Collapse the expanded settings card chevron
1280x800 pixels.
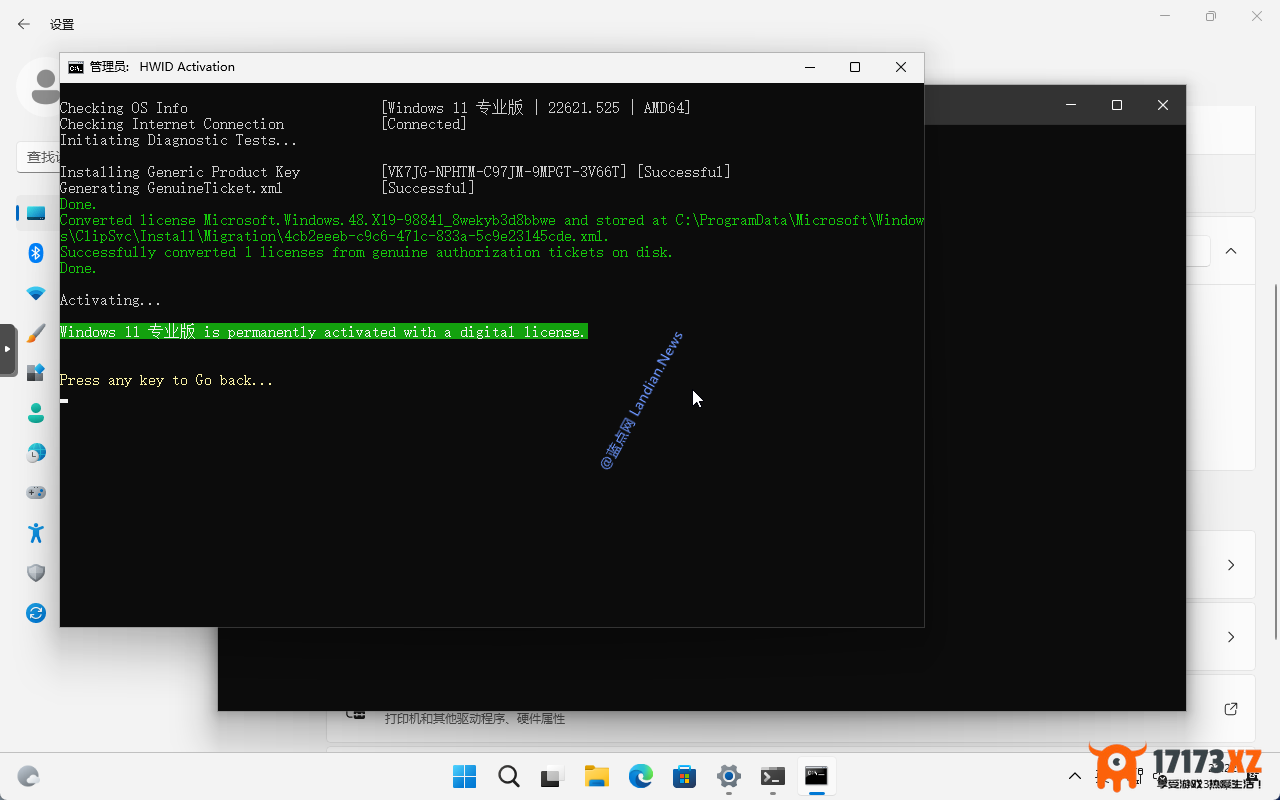(x=1231, y=251)
